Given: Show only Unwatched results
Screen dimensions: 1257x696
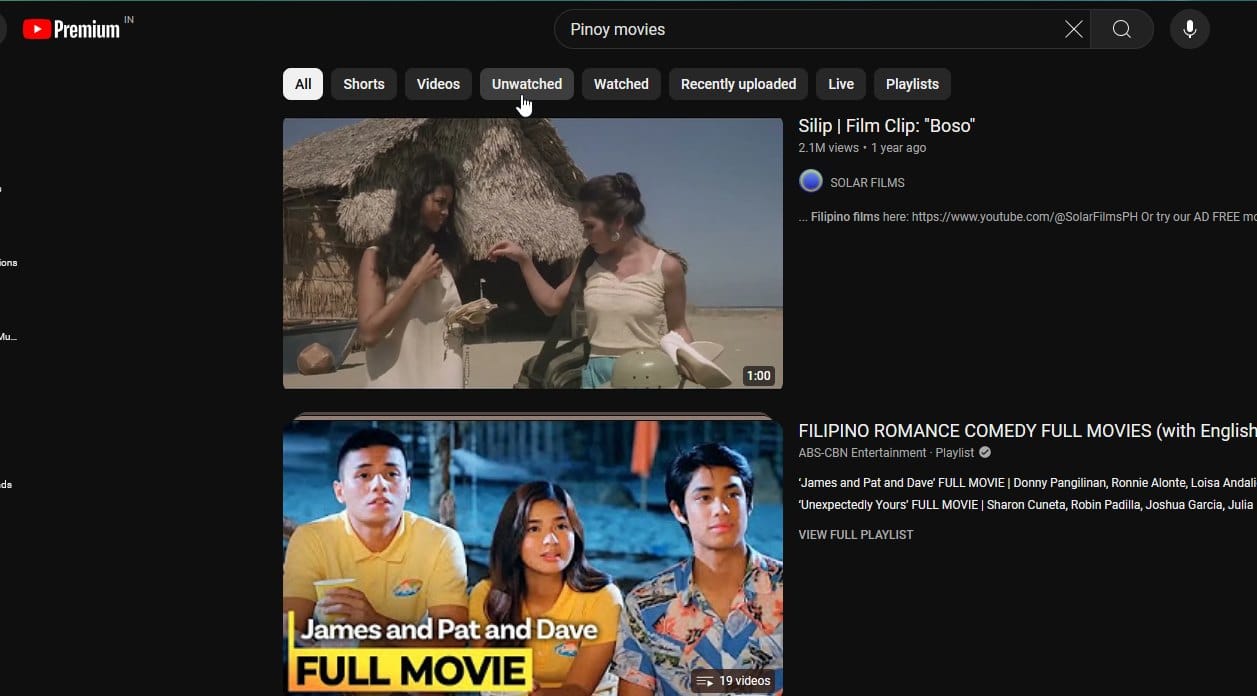Looking at the screenshot, I should pos(527,84).
